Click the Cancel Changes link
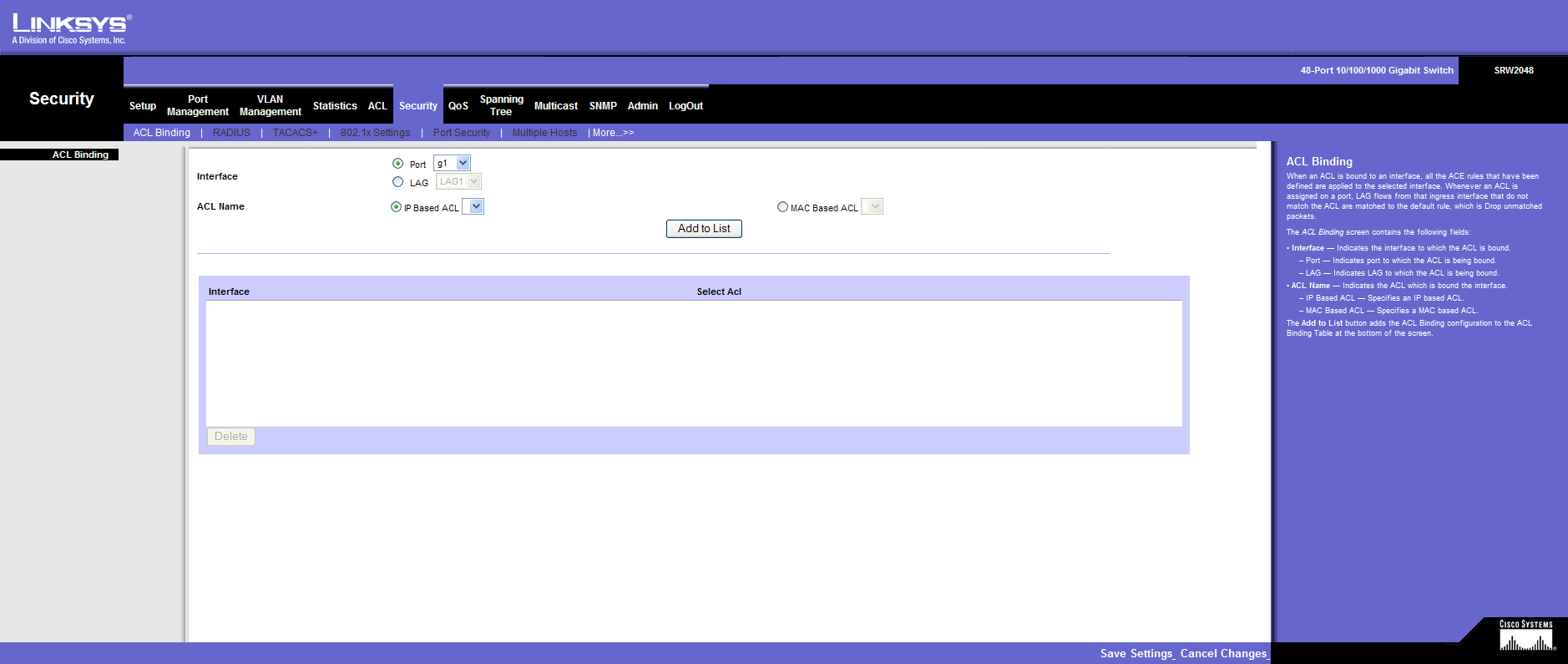The height and width of the screenshot is (664, 1568). click(x=1223, y=653)
